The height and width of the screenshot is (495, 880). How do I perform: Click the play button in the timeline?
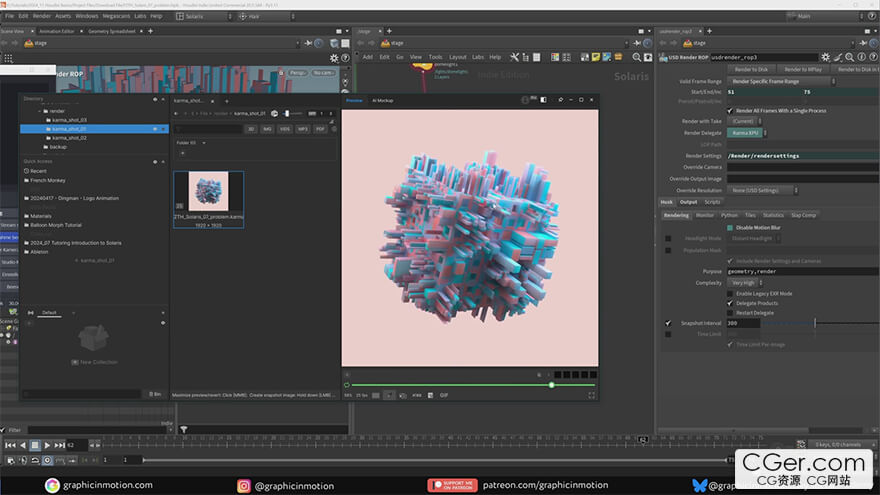point(47,445)
